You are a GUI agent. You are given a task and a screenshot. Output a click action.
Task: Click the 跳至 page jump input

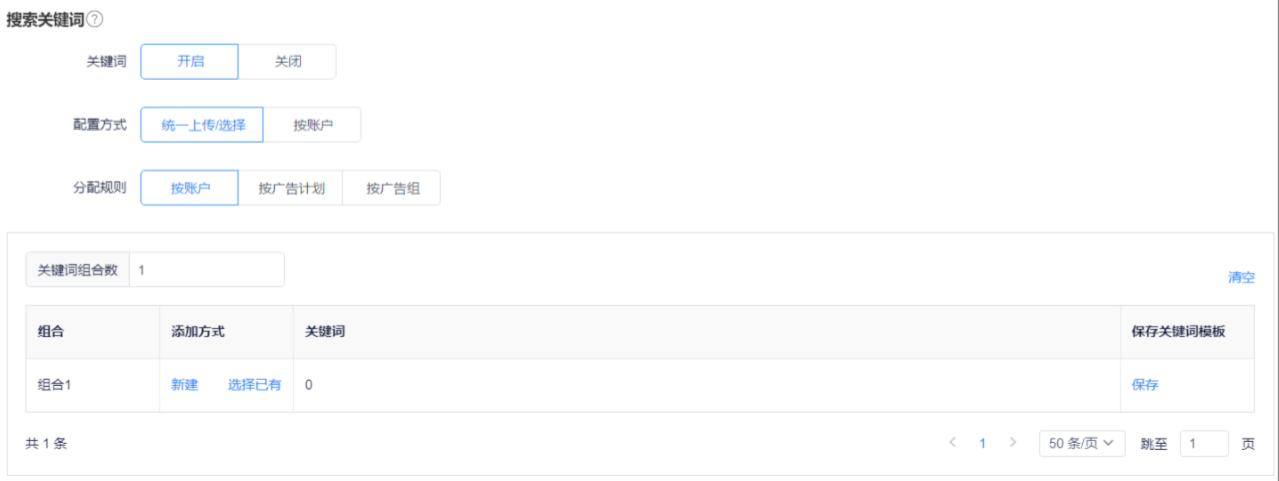point(1203,443)
